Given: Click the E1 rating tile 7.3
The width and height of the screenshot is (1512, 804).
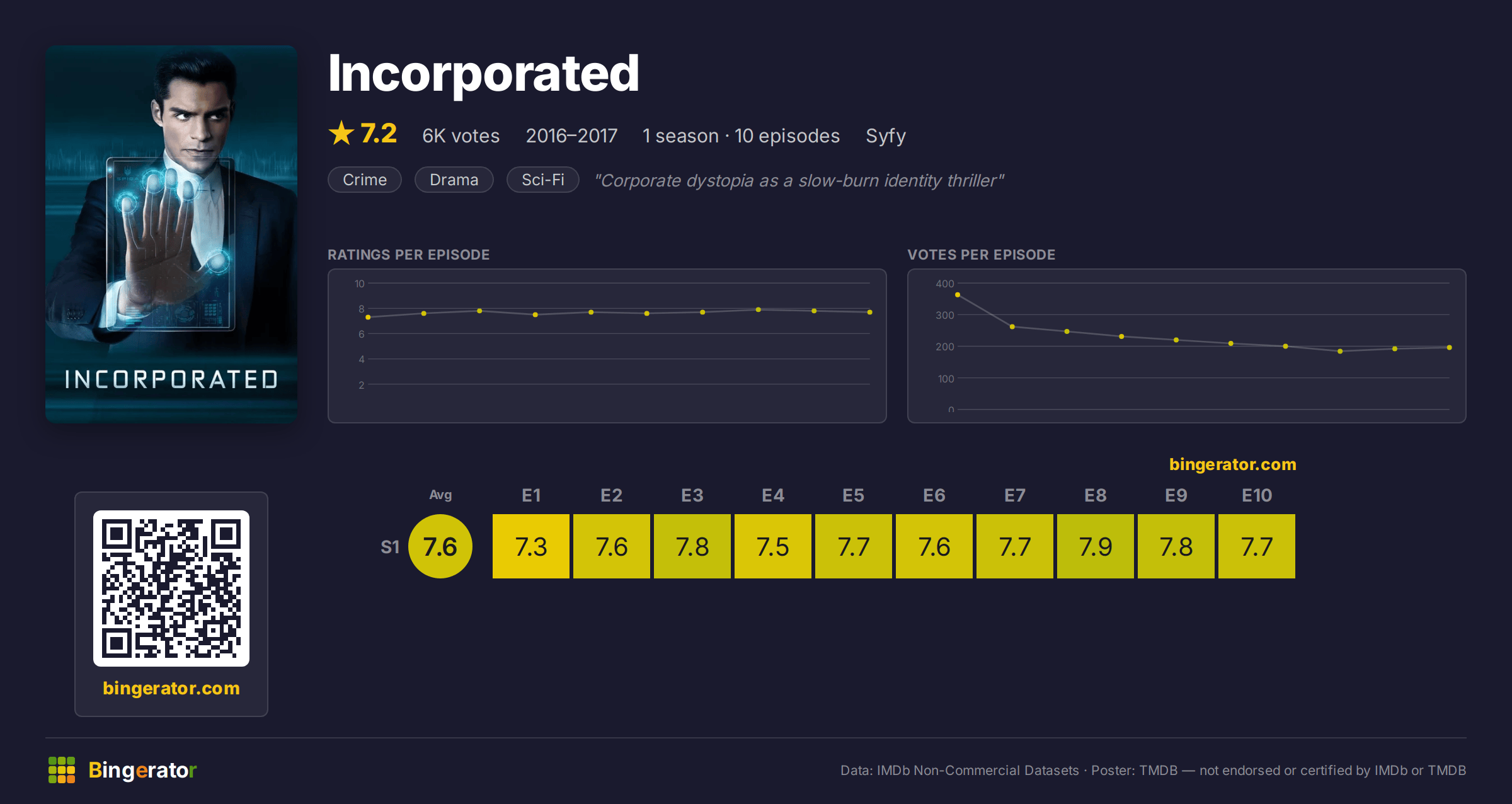Looking at the screenshot, I should (x=531, y=546).
